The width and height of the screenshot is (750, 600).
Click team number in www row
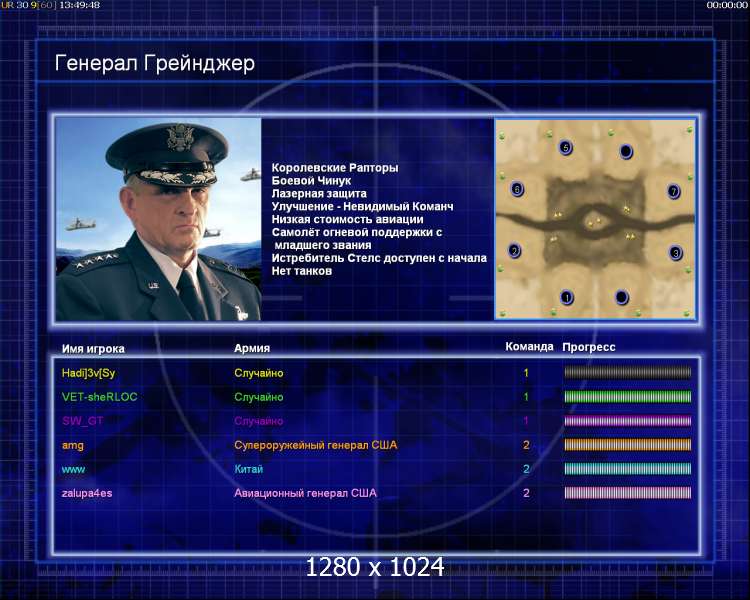point(526,469)
